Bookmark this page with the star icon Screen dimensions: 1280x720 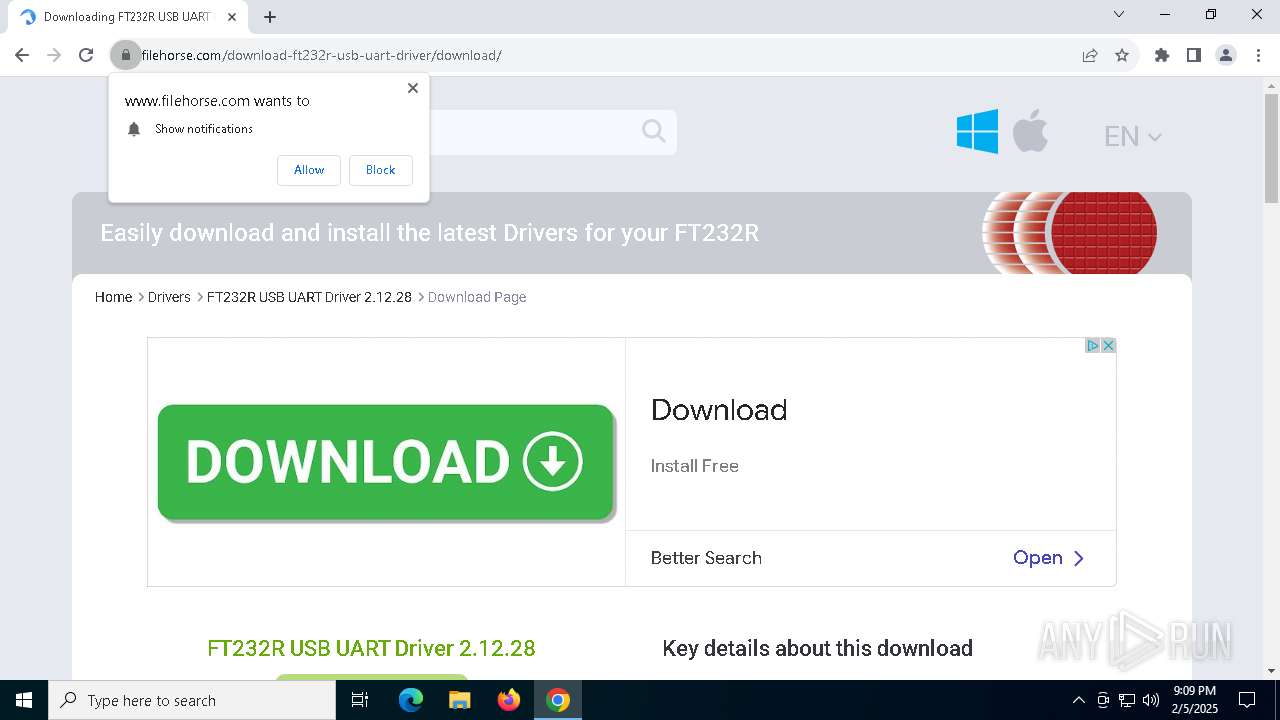1122,55
